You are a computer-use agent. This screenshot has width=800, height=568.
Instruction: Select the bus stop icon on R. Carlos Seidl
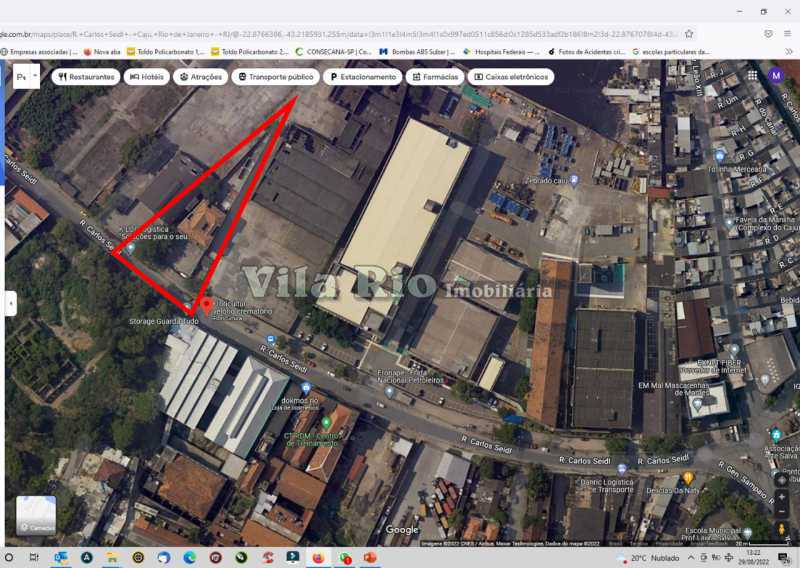click(x=270, y=340)
